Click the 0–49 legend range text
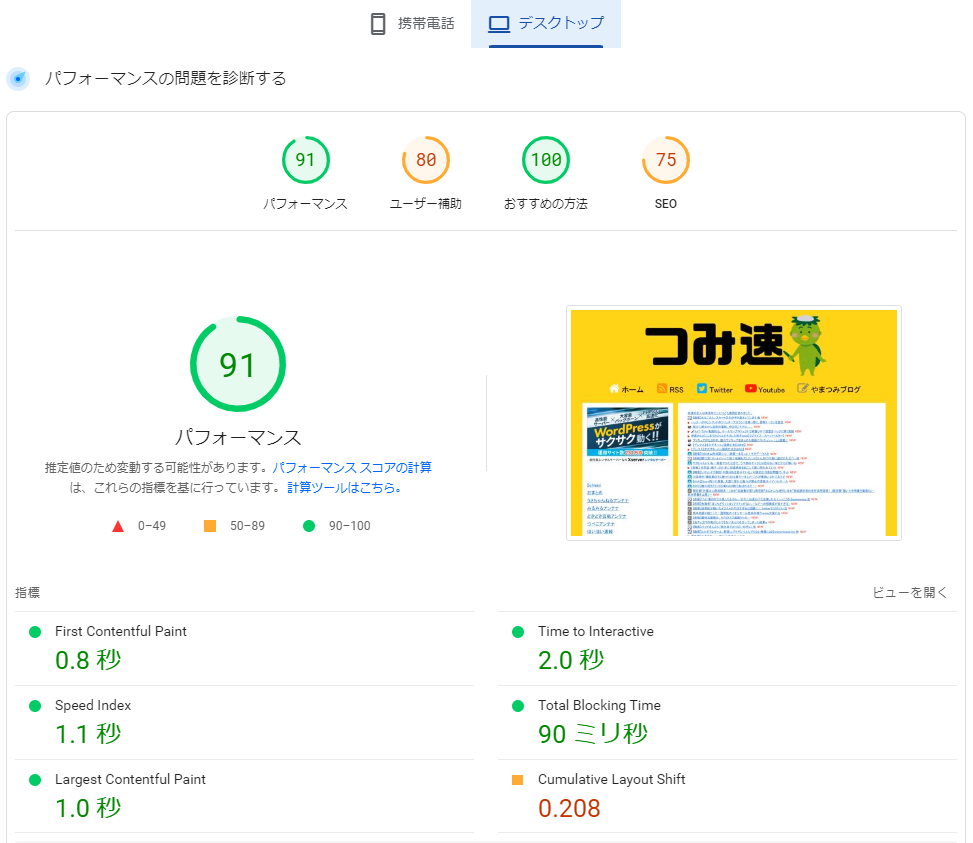Viewport: 973px width, 843px height. [x=152, y=526]
